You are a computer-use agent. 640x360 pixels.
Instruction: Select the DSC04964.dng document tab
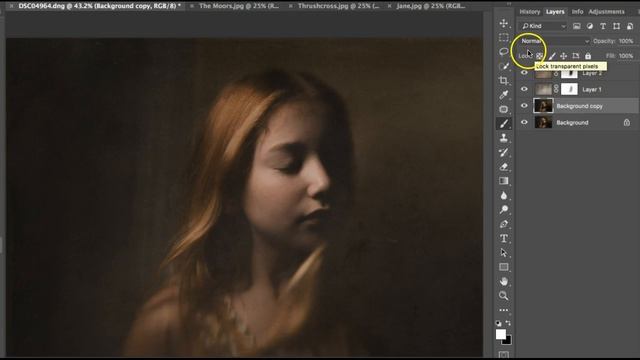click(99, 6)
